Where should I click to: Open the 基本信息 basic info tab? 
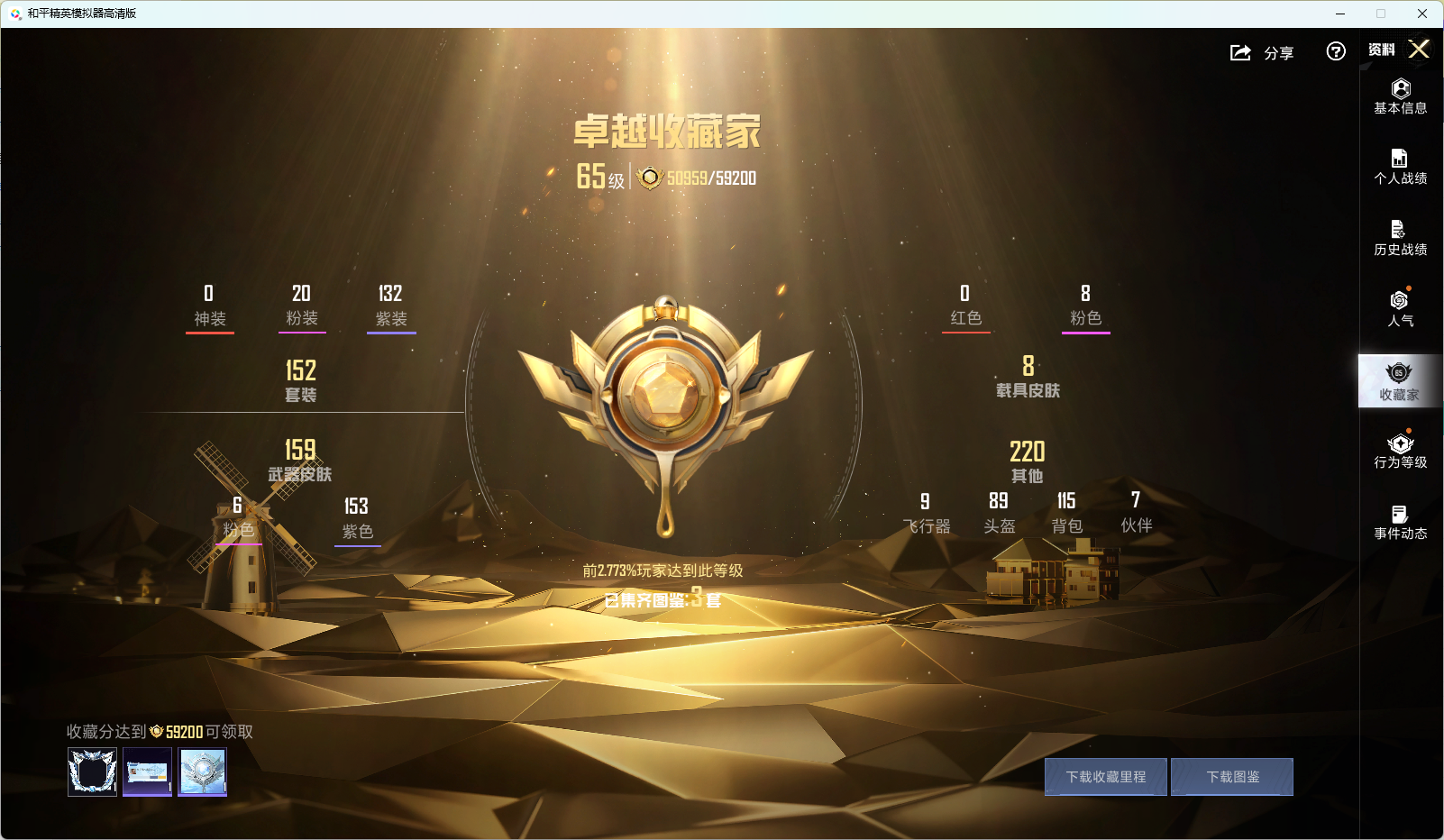[1401, 96]
